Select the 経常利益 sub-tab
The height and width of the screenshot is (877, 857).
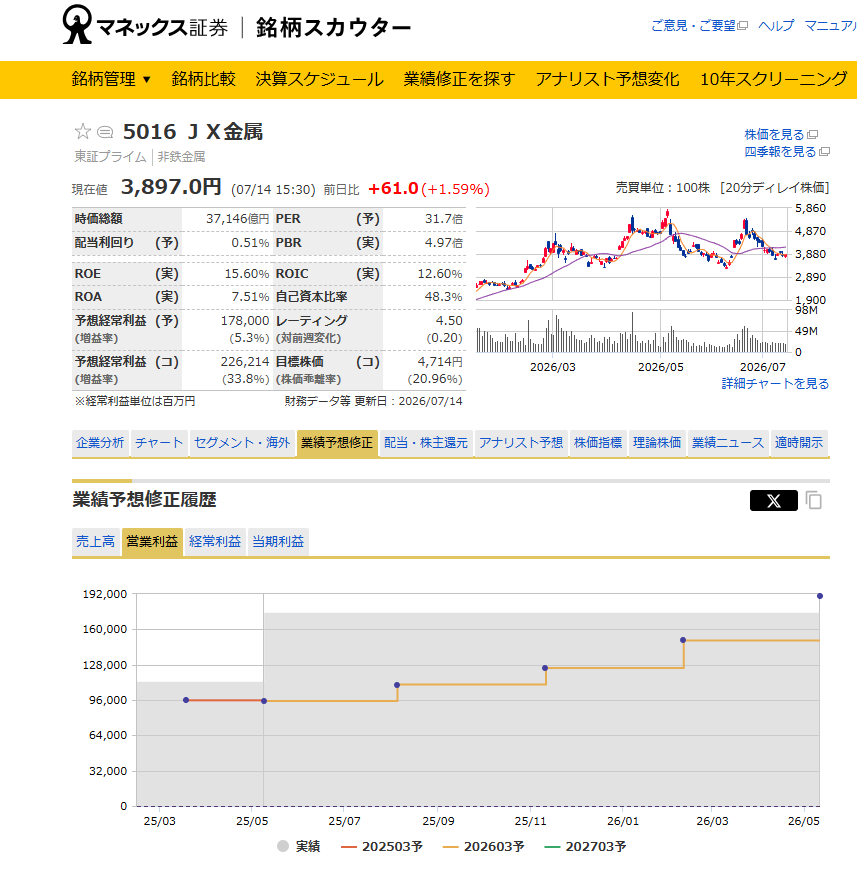[x=215, y=541]
